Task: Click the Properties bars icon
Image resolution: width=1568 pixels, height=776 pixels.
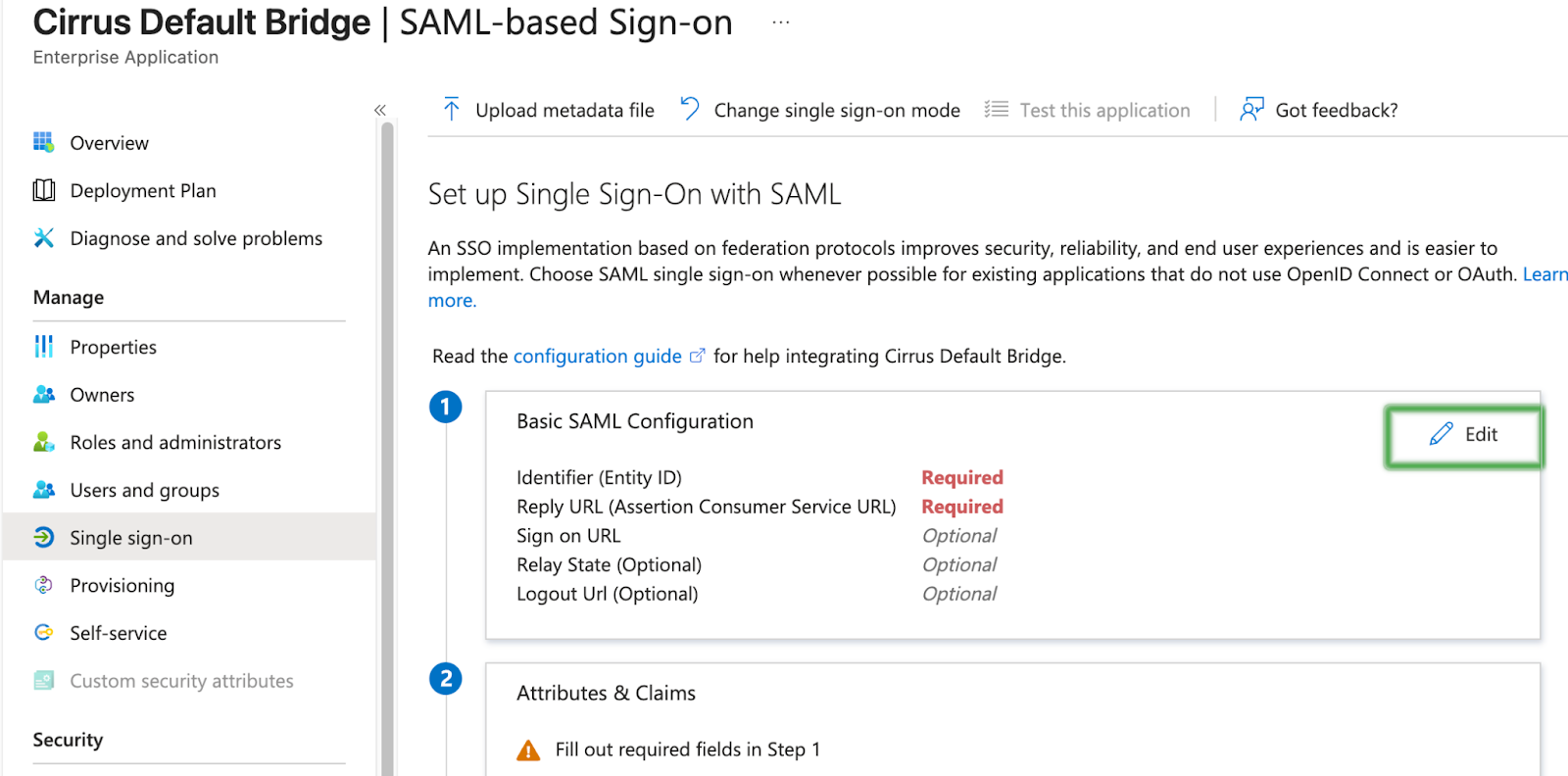Action: (x=43, y=347)
